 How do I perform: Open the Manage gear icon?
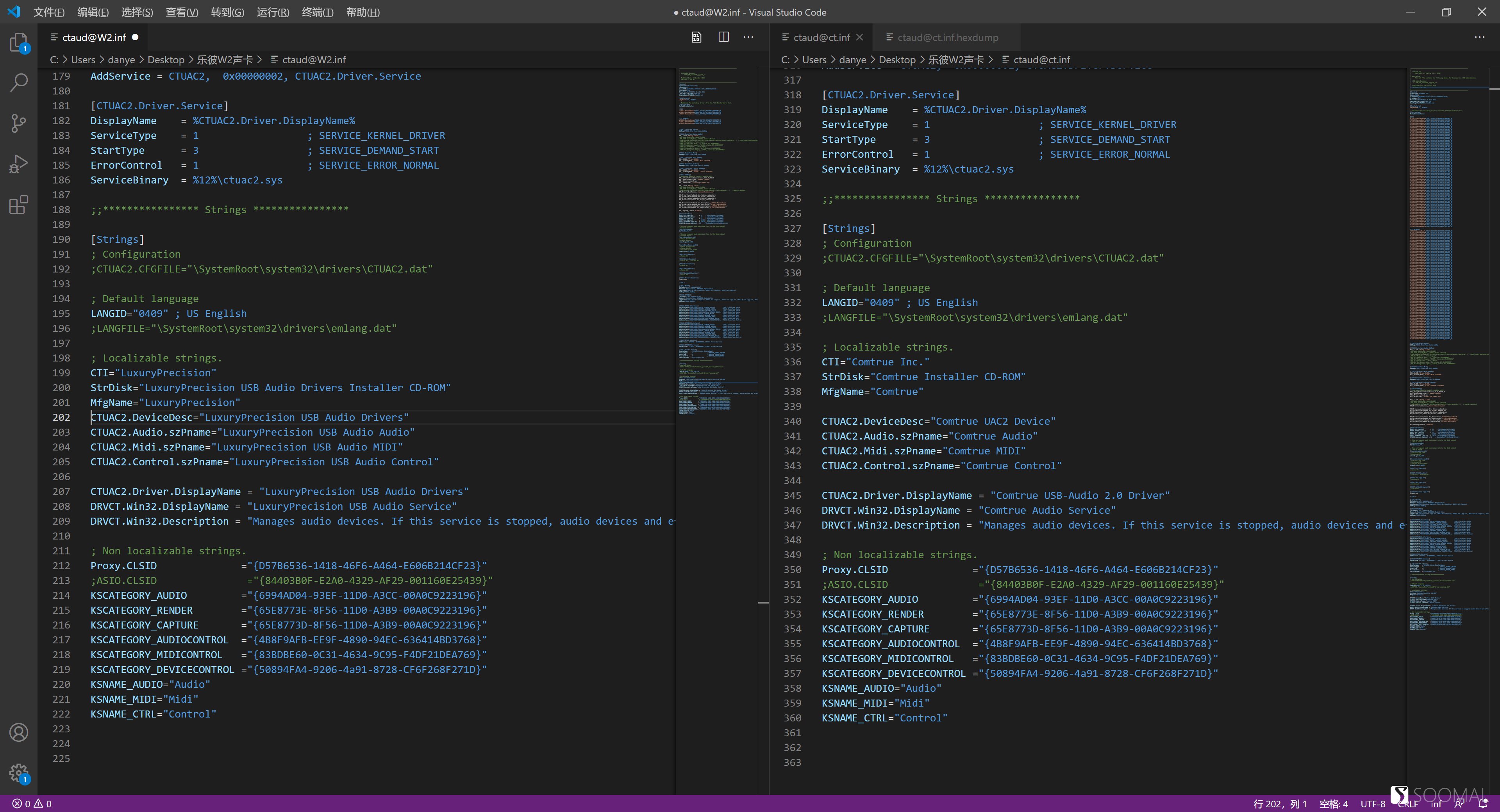(x=19, y=773)
